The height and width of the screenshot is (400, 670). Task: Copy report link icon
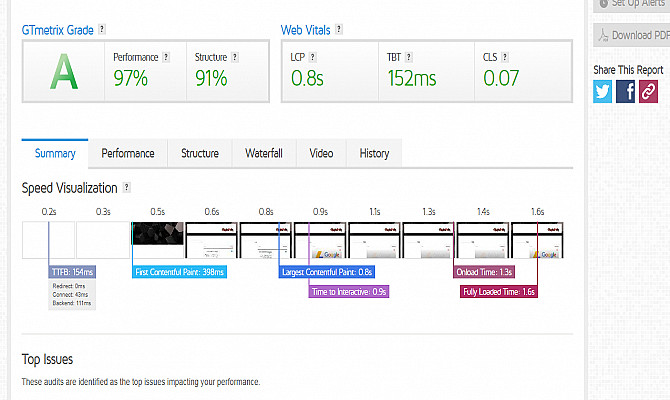pos(648,91)
